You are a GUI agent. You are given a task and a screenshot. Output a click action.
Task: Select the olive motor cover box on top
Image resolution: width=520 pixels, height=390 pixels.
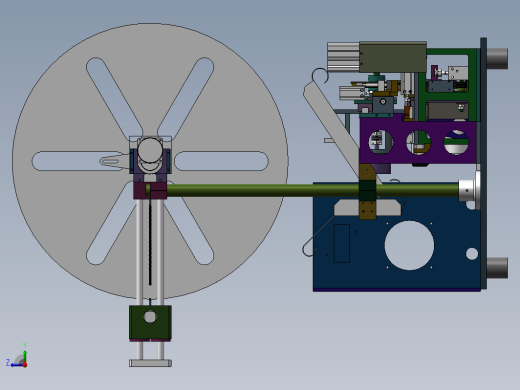click(393, 57)
